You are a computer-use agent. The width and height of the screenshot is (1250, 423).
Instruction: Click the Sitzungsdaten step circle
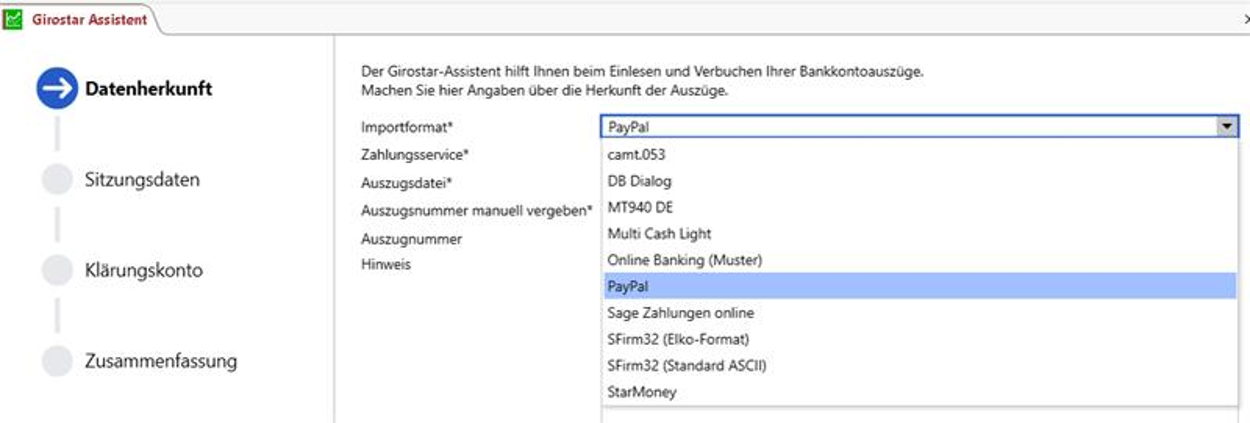(57, 180)
